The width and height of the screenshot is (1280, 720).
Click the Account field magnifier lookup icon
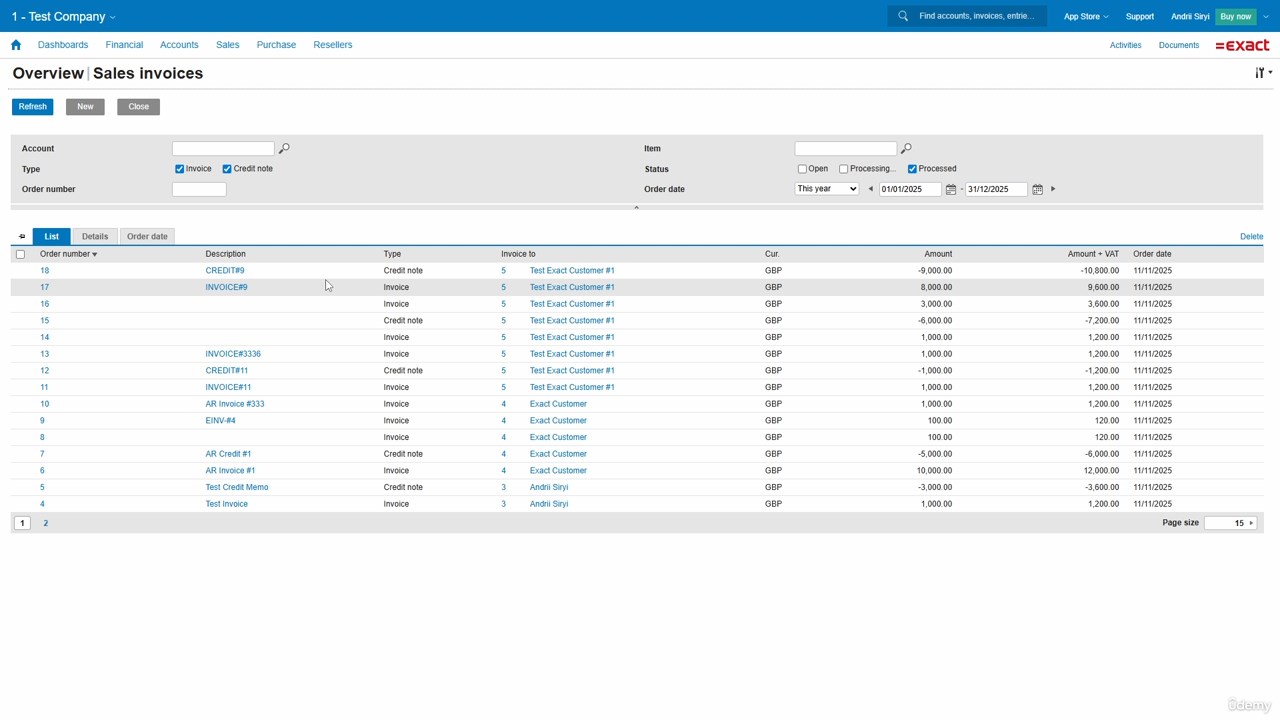click(284, 149)
